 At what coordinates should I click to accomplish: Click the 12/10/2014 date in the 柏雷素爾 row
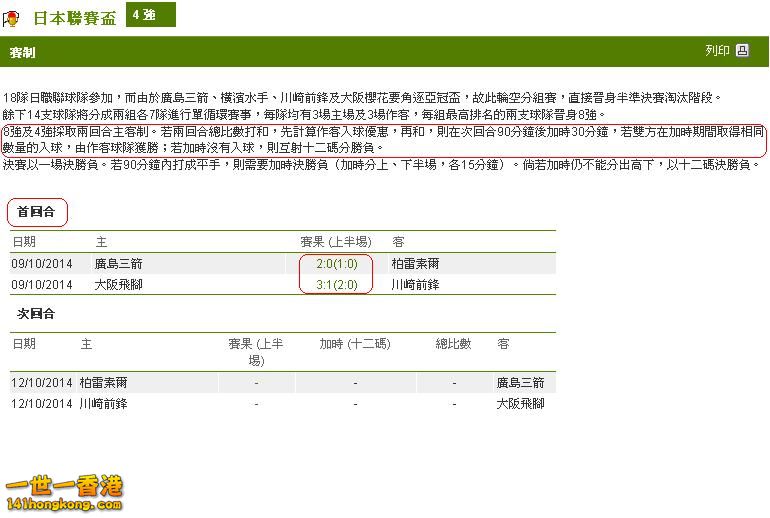coord(42,382)
